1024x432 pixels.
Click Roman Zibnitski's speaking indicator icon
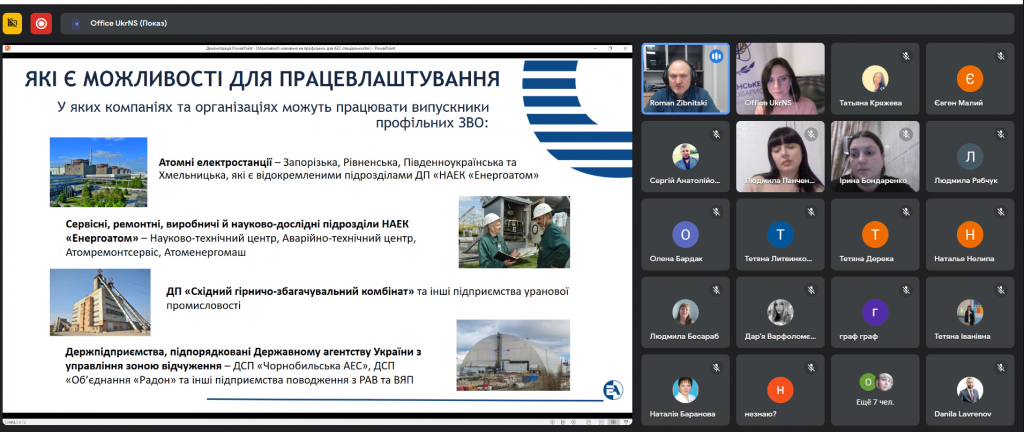(x=716, y=57)
